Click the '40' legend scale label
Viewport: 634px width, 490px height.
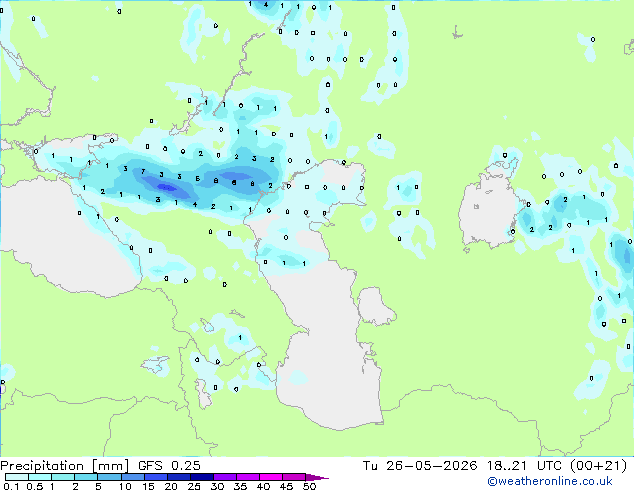pyautogui.click(x=263, y=486)
